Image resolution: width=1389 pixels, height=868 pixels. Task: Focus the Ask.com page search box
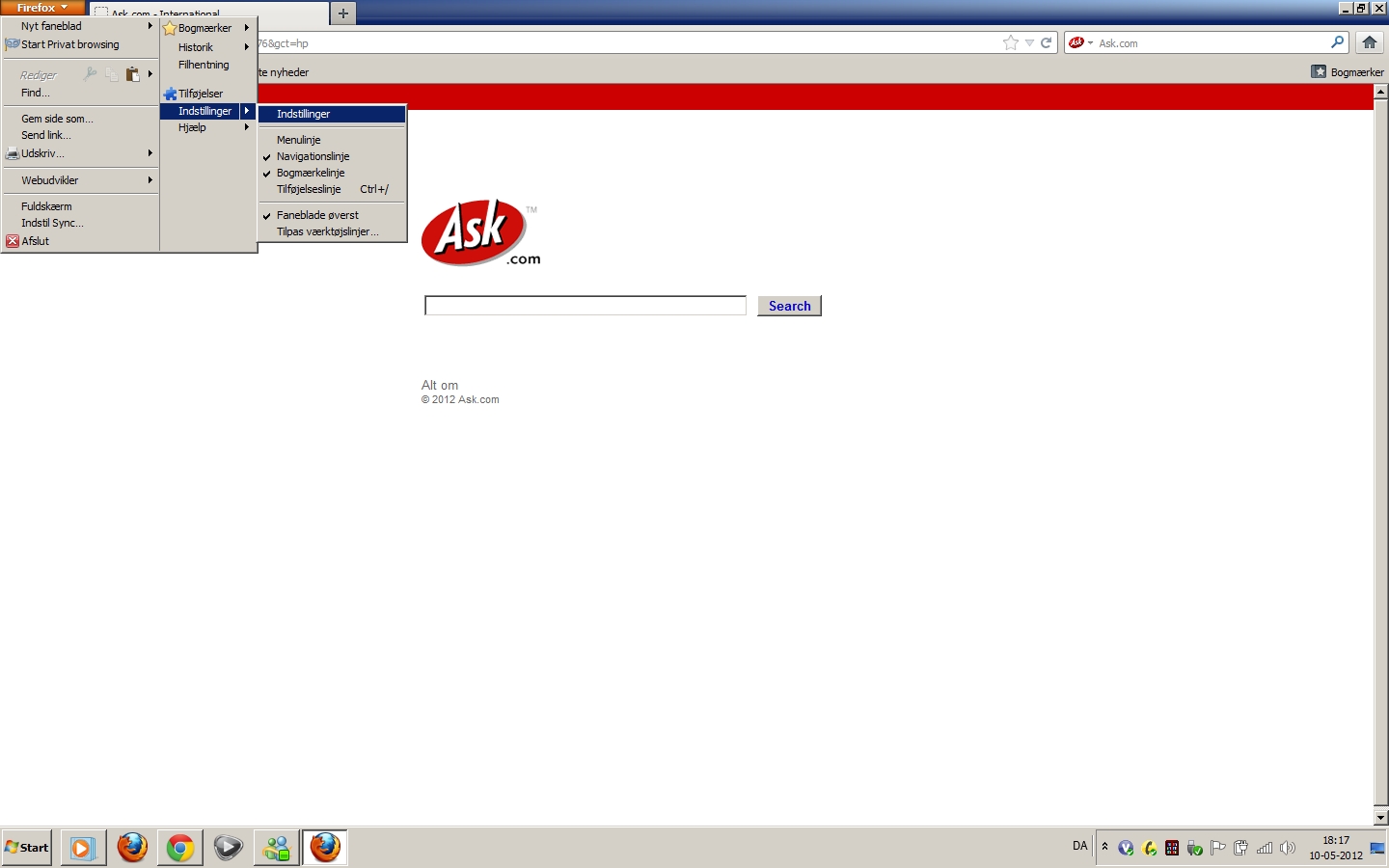coord(586,306)
